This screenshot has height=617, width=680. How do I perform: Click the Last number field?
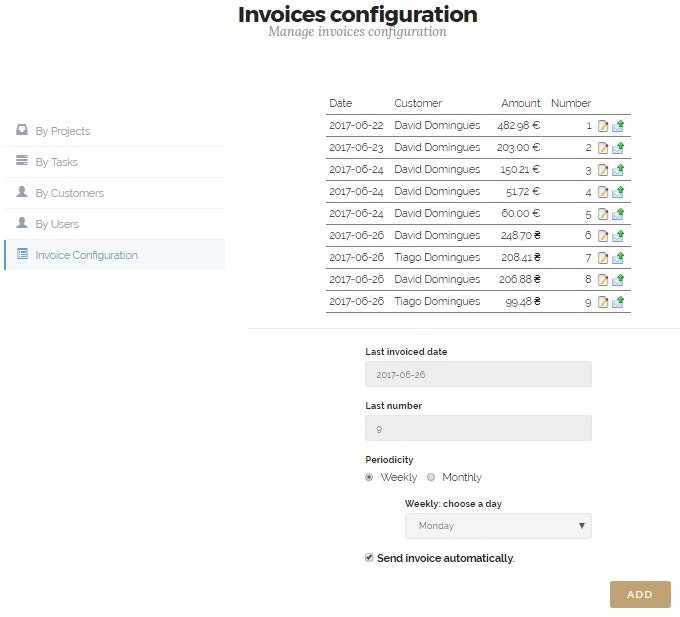pos(478,428)
